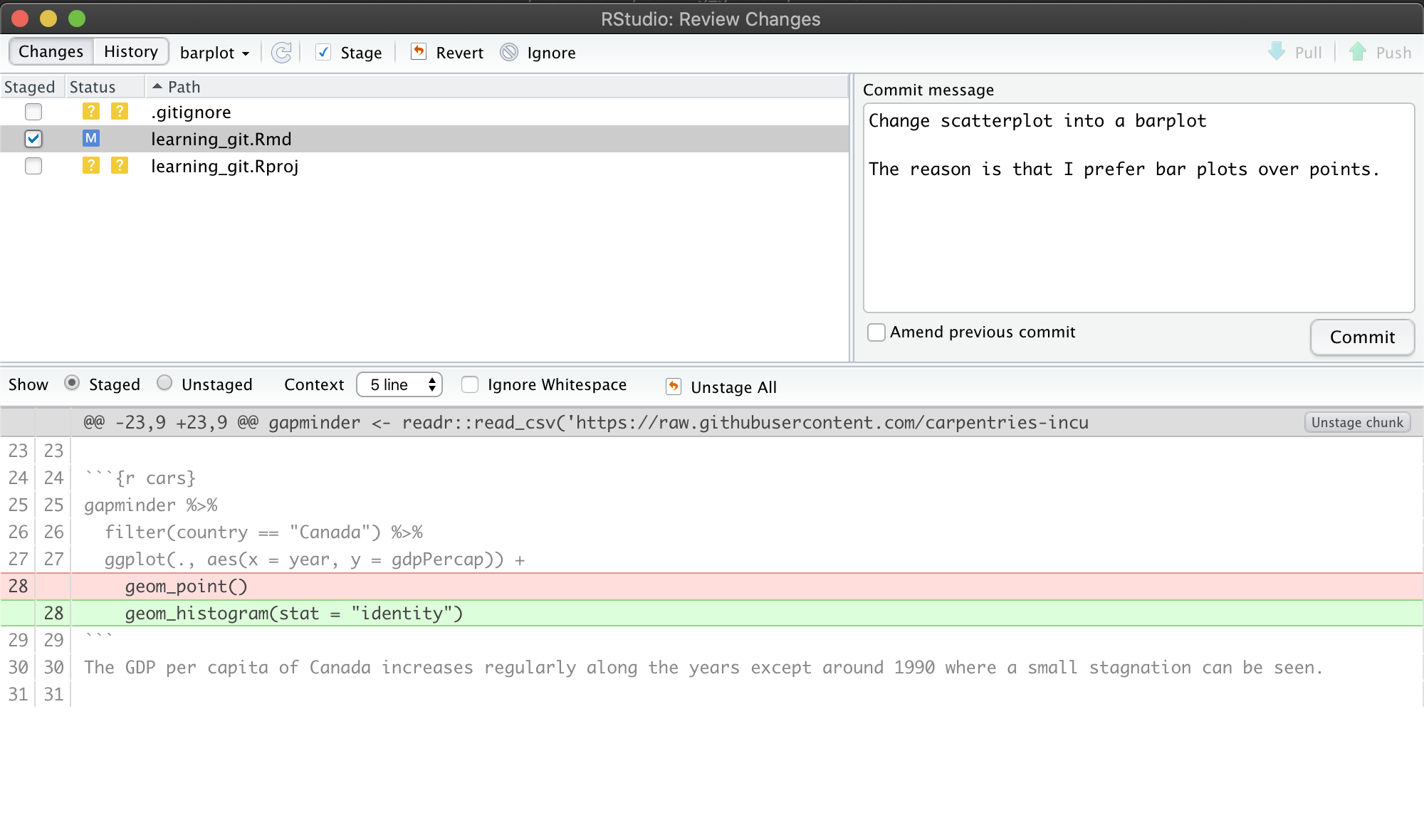Select the Unstaged radio button

pos(163,385)
